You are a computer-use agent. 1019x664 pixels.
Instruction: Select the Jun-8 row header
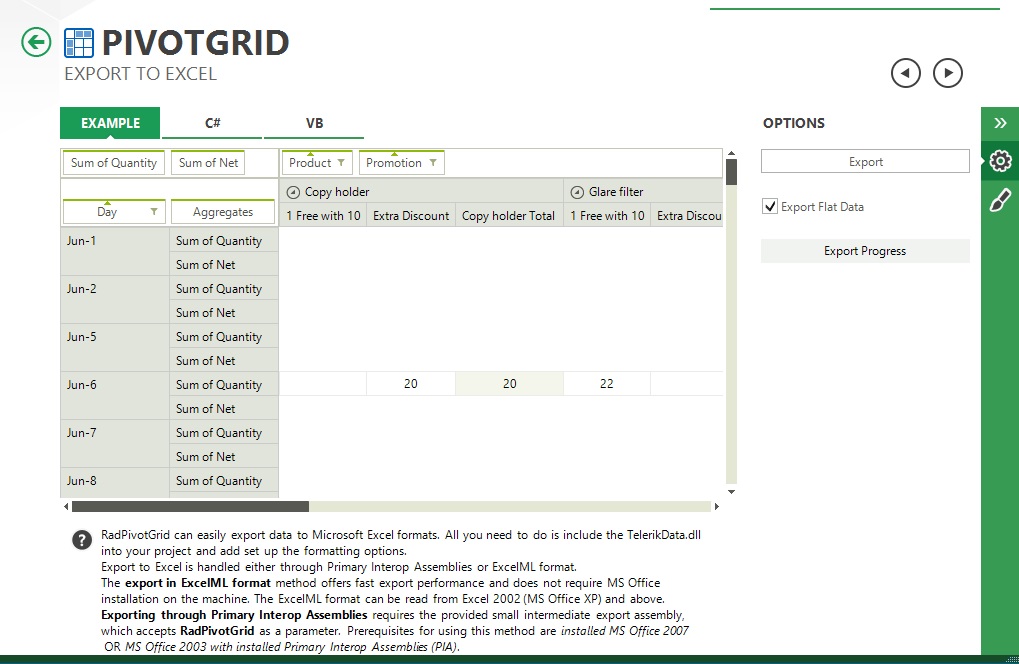[x=115, y=483]
